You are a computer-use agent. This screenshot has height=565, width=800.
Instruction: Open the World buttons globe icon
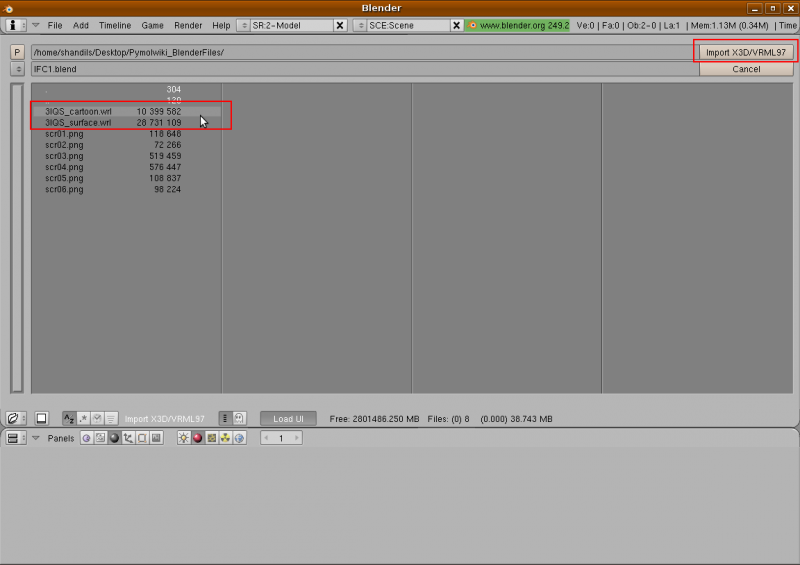(x=239, y=438)
